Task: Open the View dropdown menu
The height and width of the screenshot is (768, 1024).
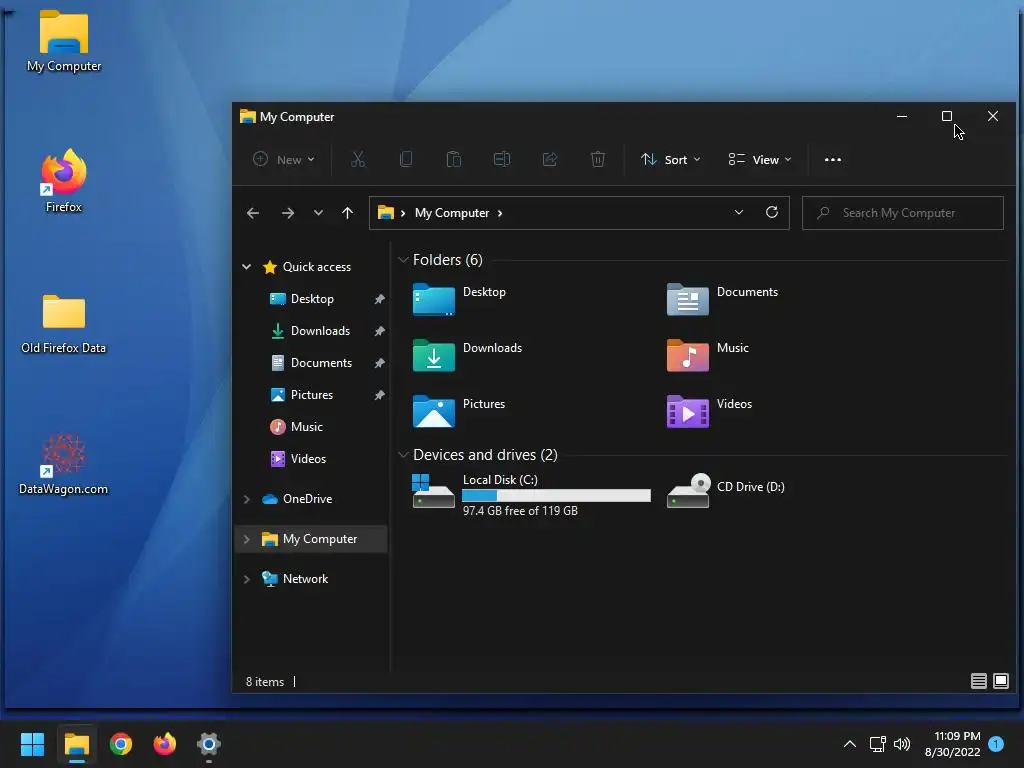Action: click(760, 159)
